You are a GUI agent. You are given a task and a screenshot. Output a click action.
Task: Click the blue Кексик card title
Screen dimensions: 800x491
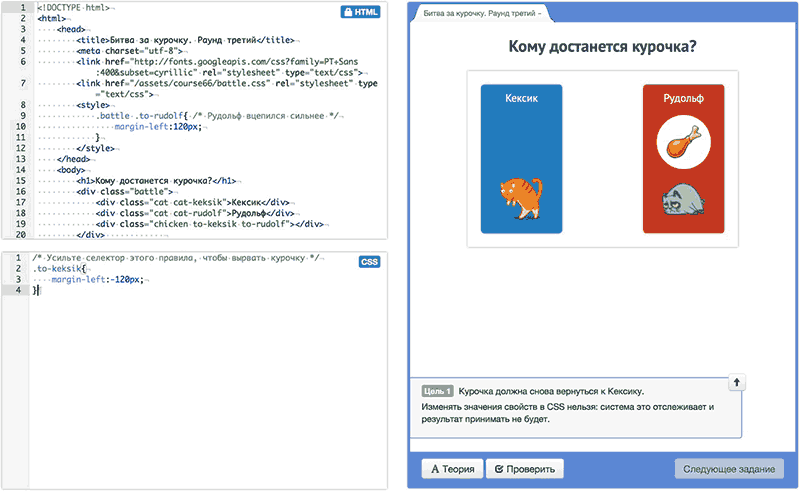[521, 99]
